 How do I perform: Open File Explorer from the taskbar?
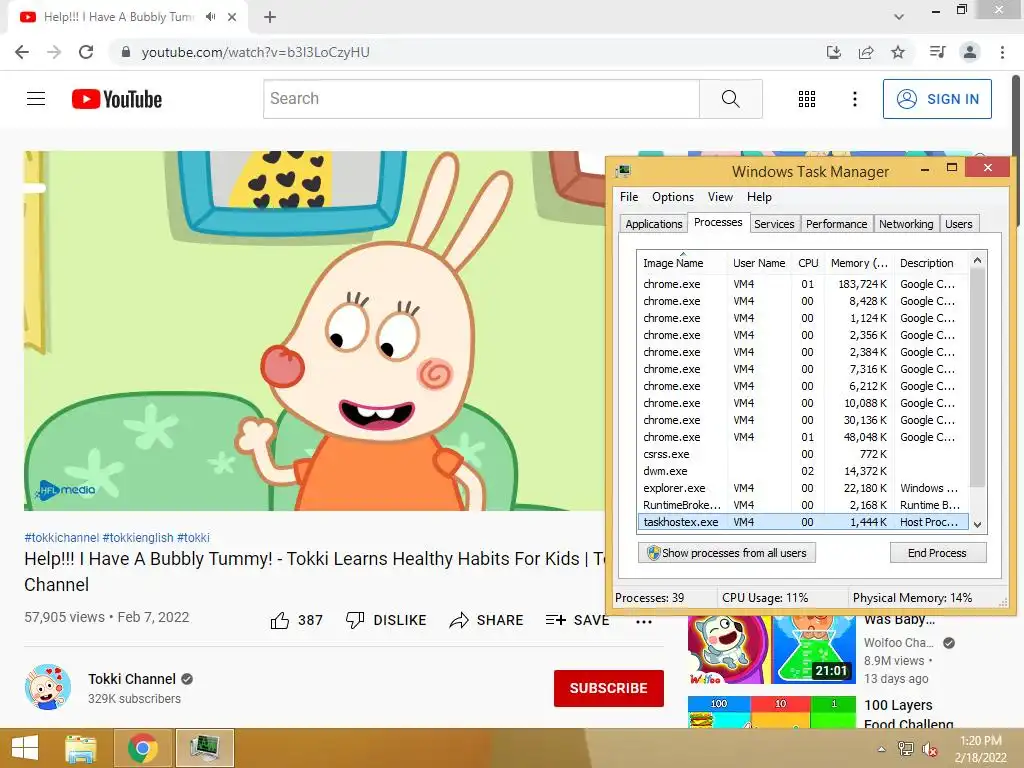point(81,748)
